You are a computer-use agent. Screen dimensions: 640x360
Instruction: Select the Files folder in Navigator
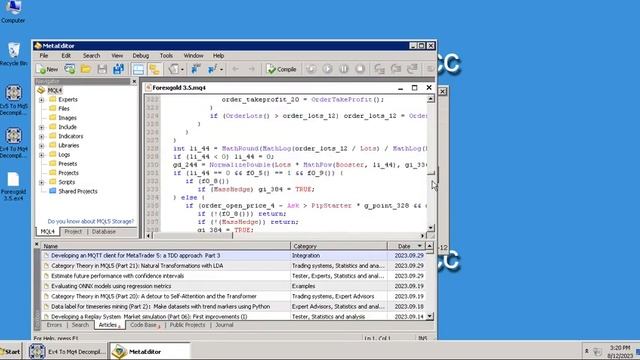point(64,109)
